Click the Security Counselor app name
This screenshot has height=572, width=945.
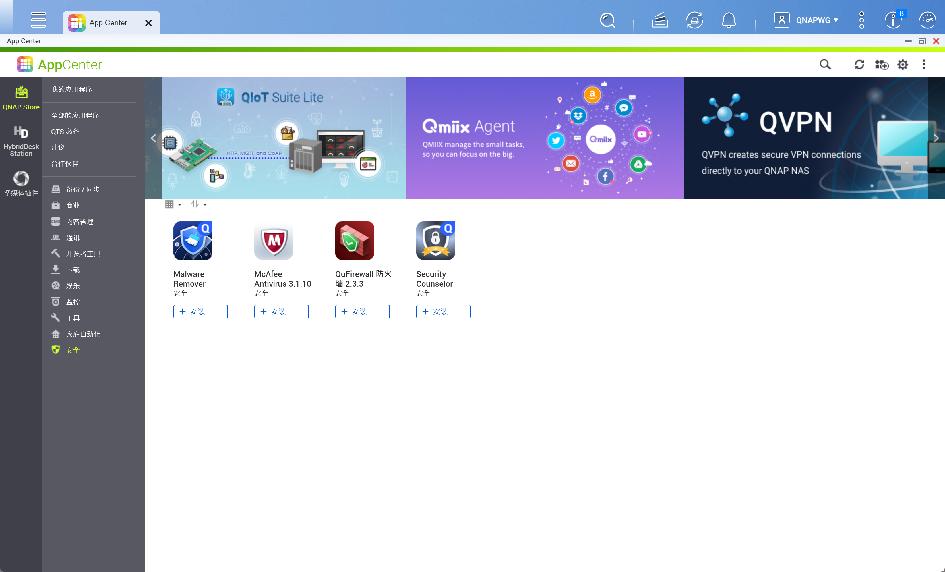pos(435,279)
